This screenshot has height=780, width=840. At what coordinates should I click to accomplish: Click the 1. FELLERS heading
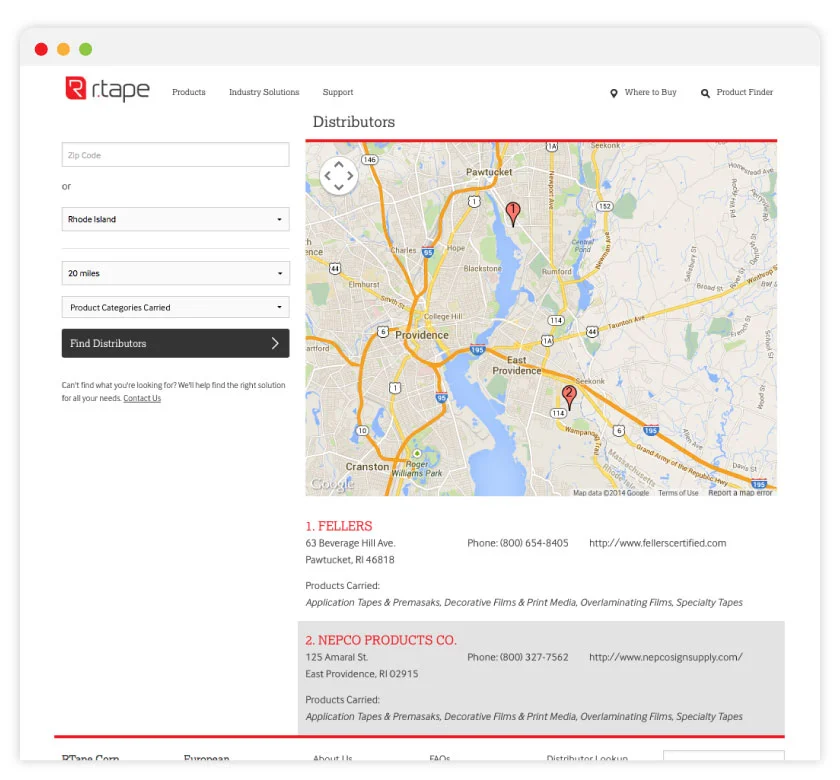(x=339, y=526)
